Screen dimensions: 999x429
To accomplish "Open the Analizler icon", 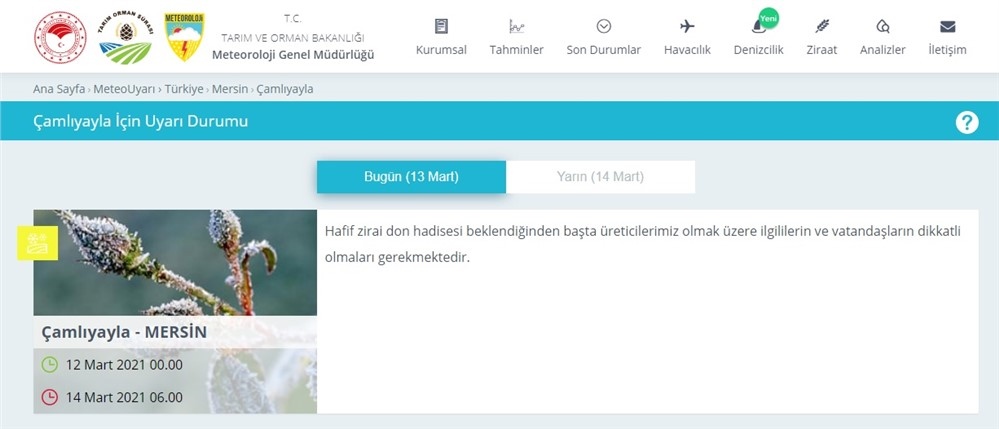I will [882, 26].
